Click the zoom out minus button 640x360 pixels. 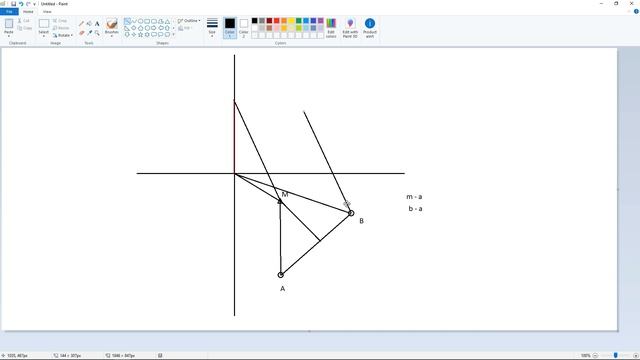[x=595, y=356]
